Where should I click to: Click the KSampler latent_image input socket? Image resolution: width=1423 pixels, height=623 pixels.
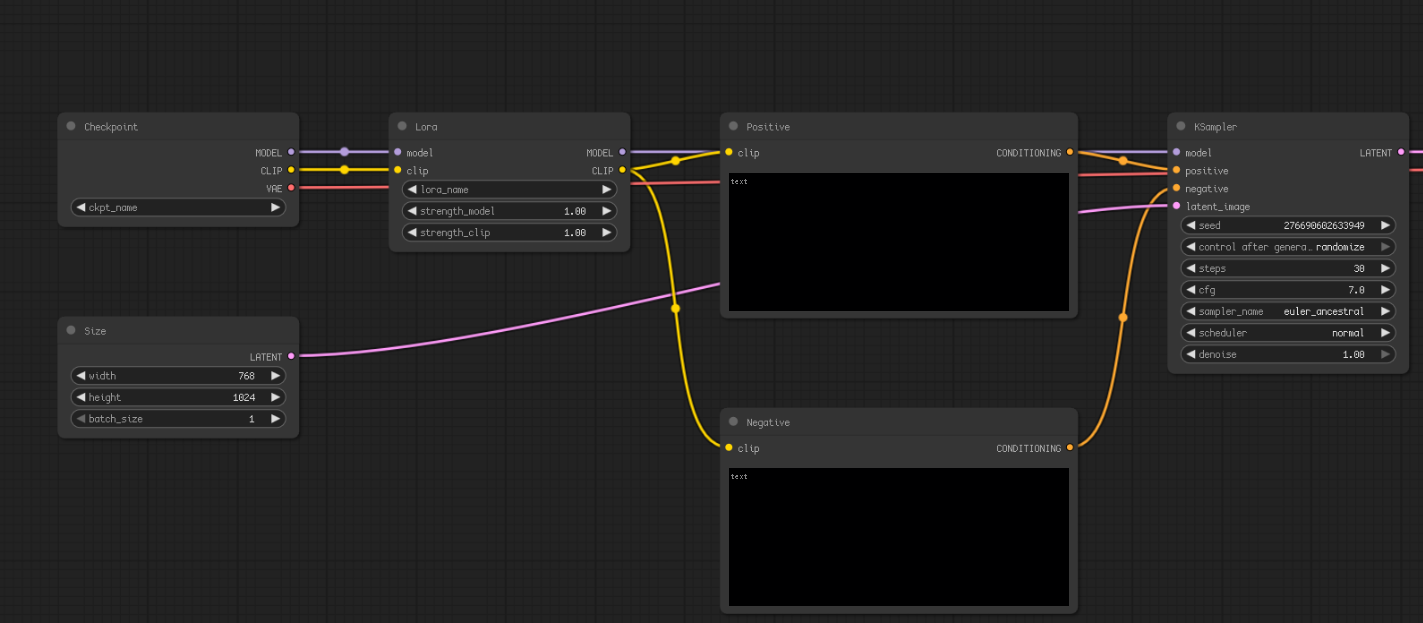click(x=1176, y=206)
